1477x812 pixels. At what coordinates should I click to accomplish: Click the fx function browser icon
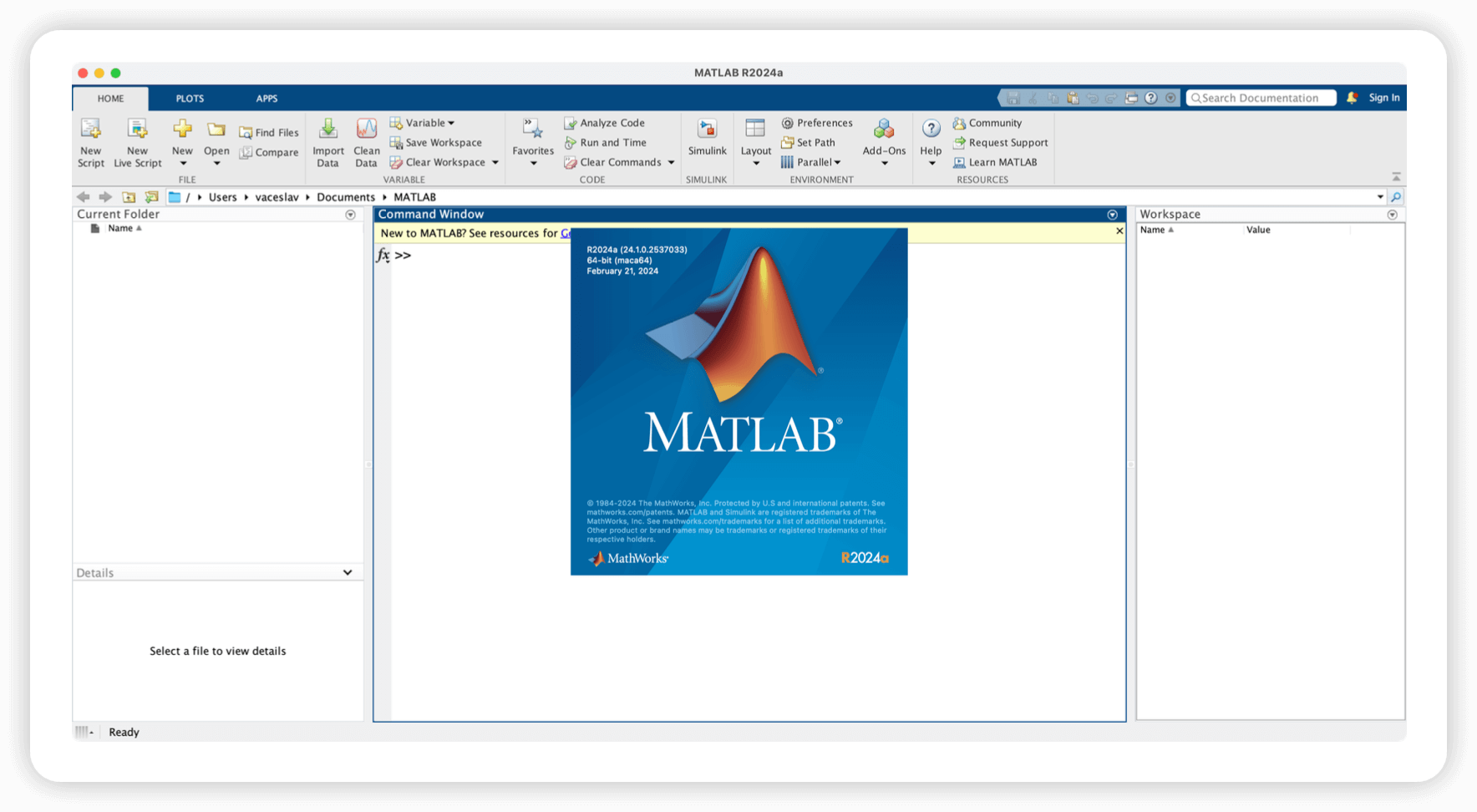(383, 255)
